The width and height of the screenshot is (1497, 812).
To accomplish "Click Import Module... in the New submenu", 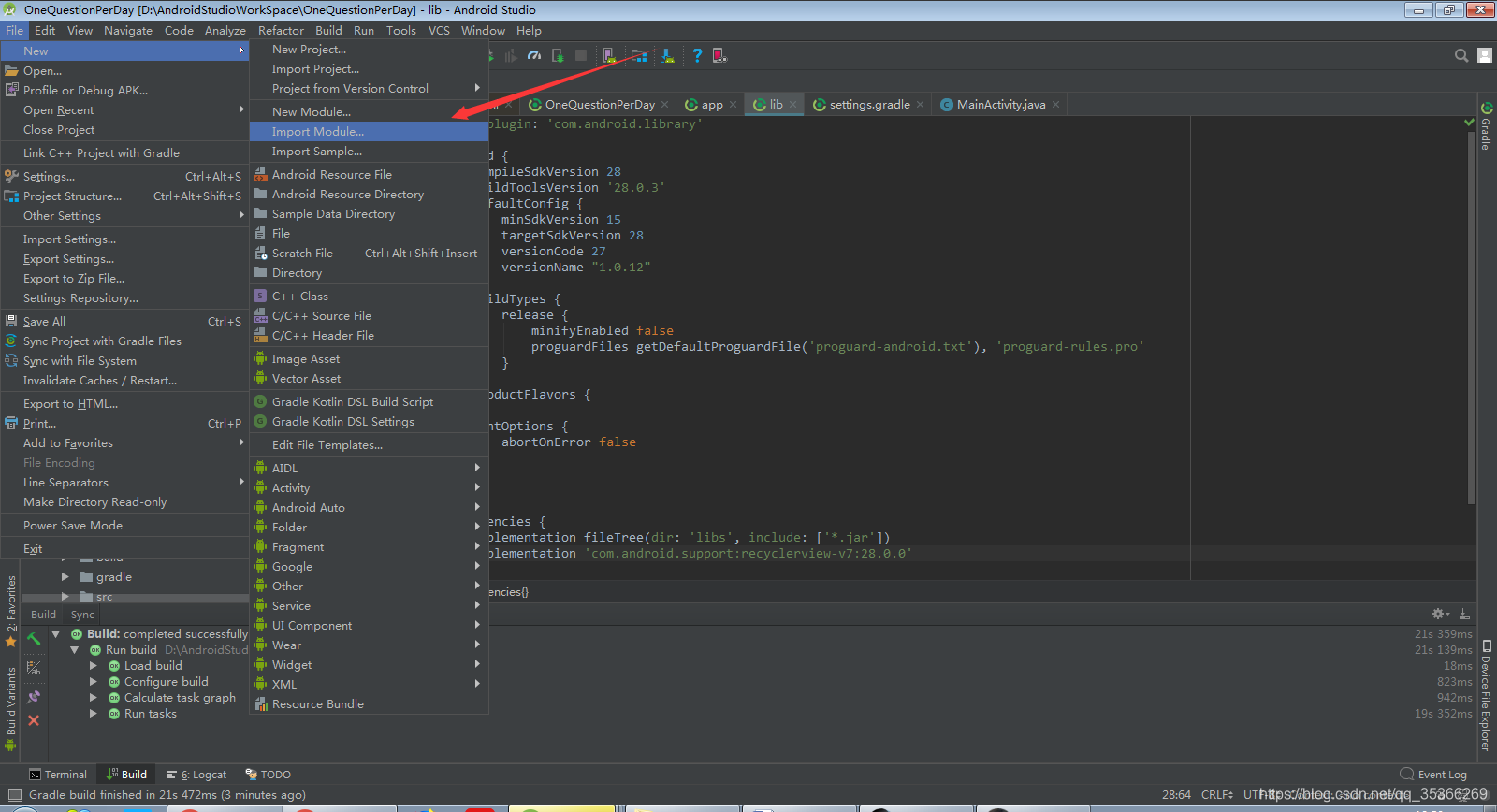I will [x=369, y=132].
